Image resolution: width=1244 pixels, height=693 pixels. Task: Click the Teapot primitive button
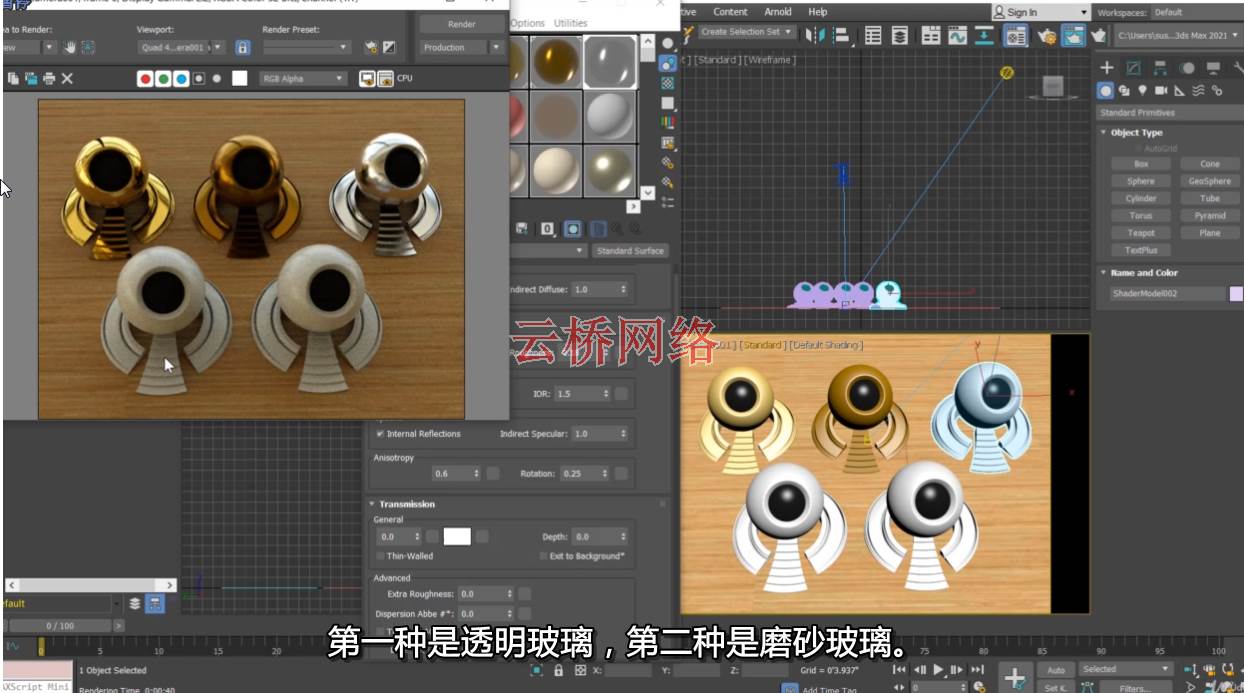point(1141,233)
